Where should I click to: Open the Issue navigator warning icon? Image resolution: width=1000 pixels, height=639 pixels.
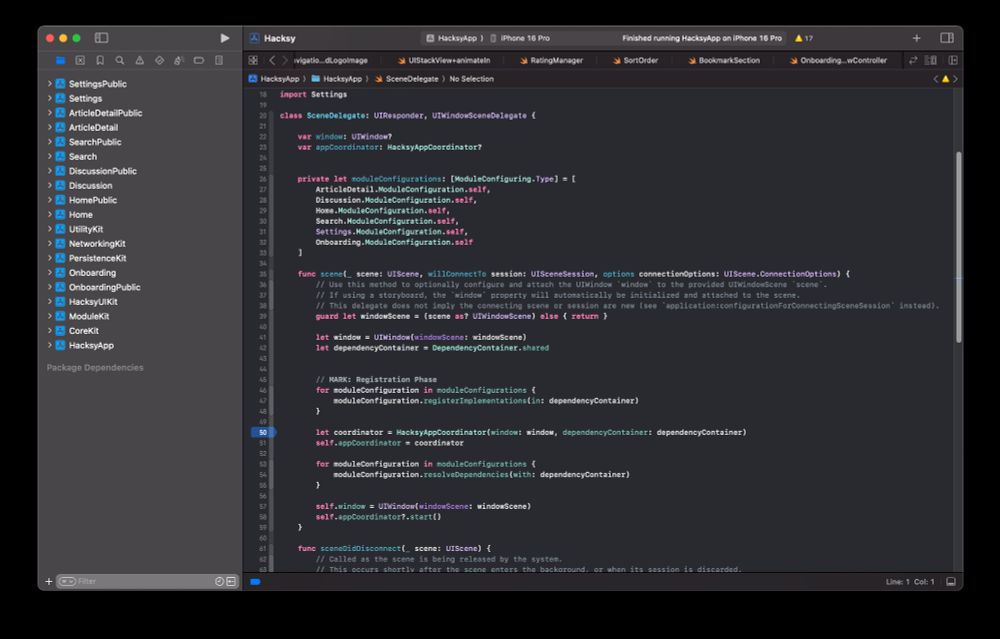[139, 60]
